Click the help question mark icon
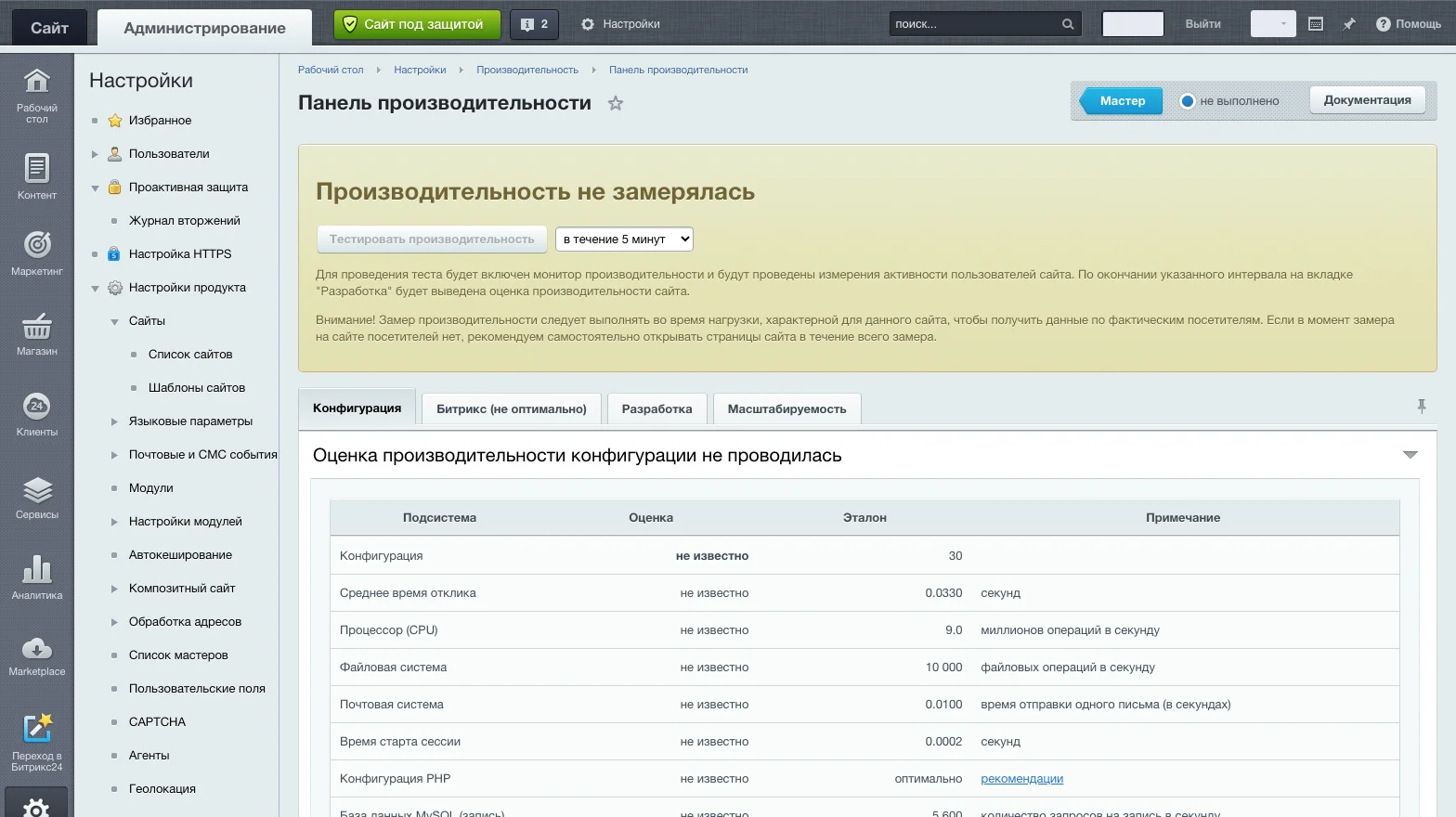This screenshot has height=817, width=1456. click(x=1383, y=24)
